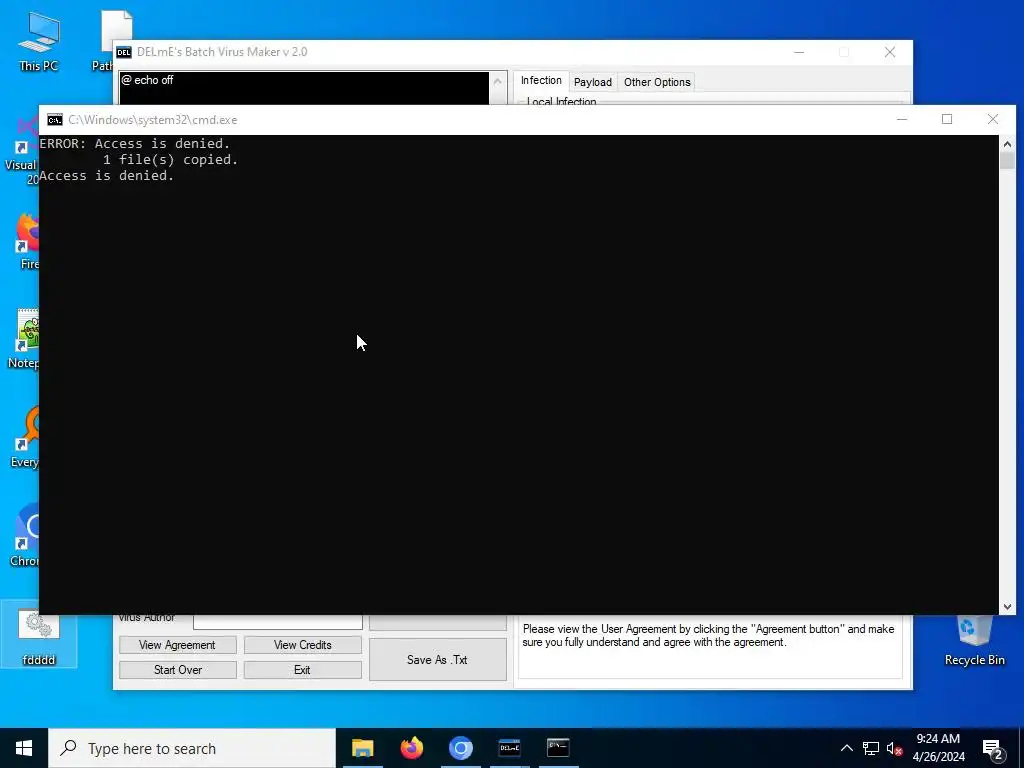Click the '@ echo off' script text
The height and width of the screenshot is (768, 1024).
point(148,80)
